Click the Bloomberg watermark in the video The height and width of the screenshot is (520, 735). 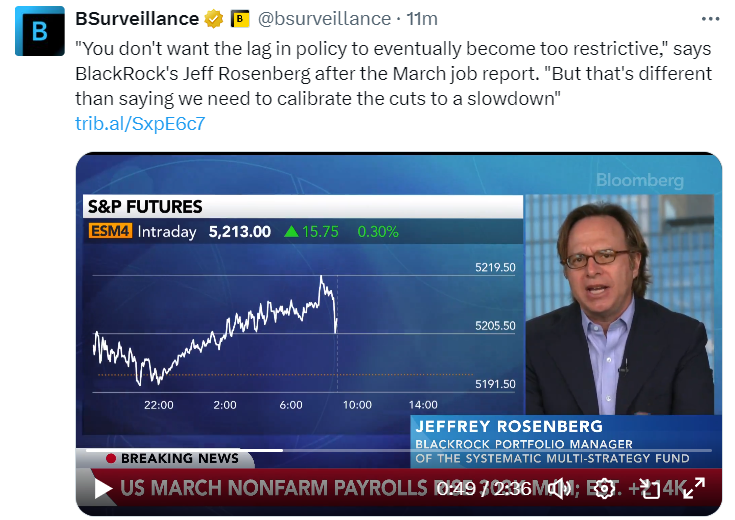(639, 181)
